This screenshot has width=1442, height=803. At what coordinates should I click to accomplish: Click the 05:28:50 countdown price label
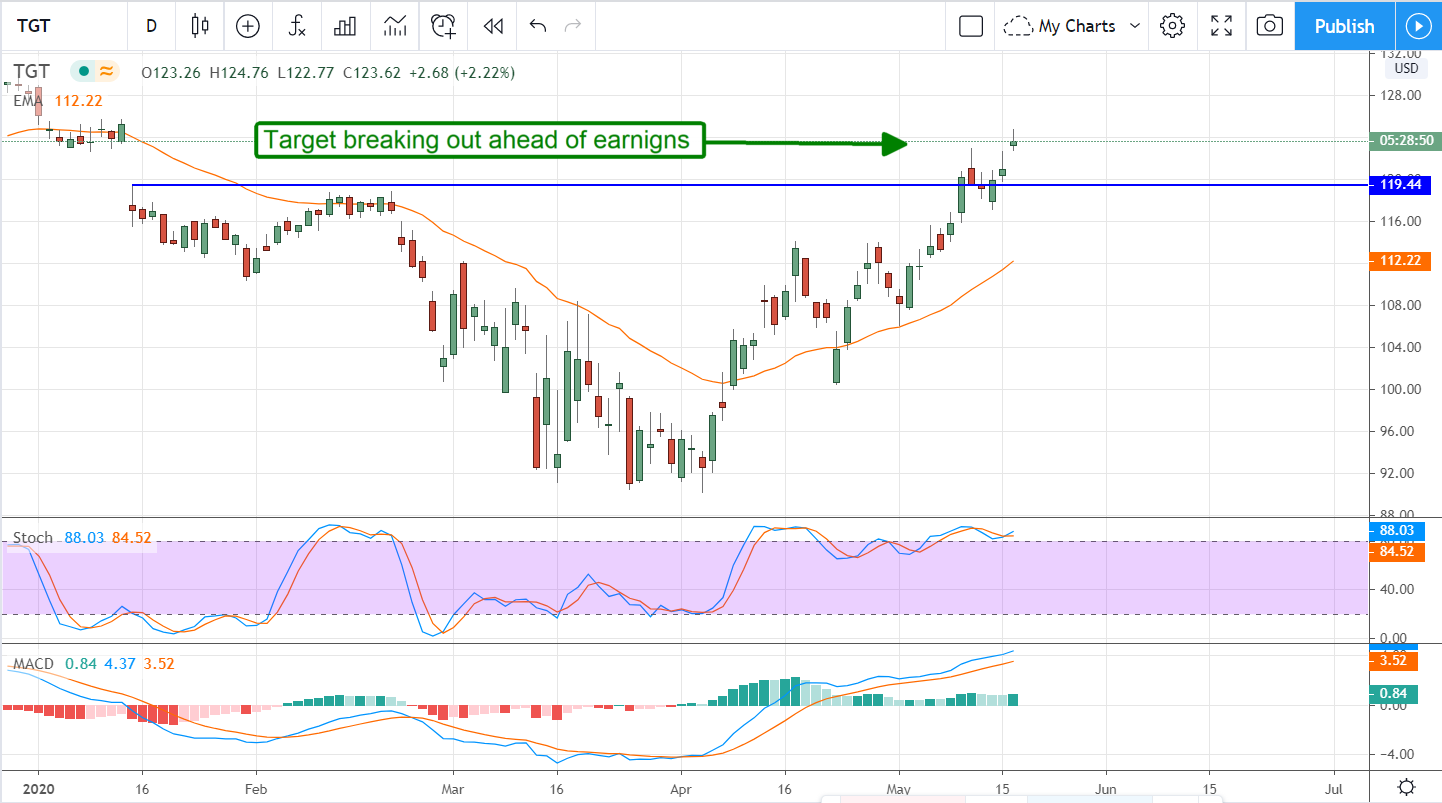coord(1407,141)
